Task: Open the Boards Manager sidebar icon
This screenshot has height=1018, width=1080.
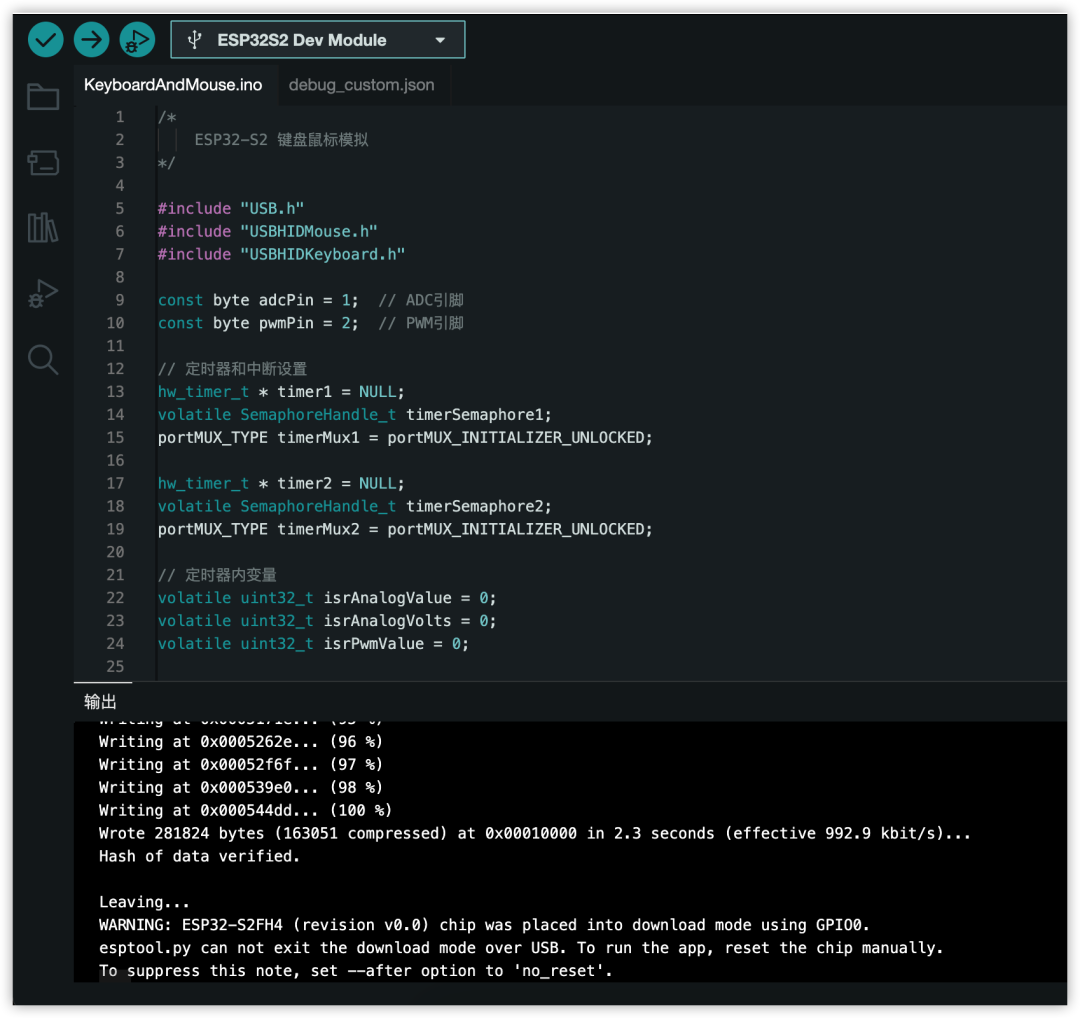Action: (43, 163)
